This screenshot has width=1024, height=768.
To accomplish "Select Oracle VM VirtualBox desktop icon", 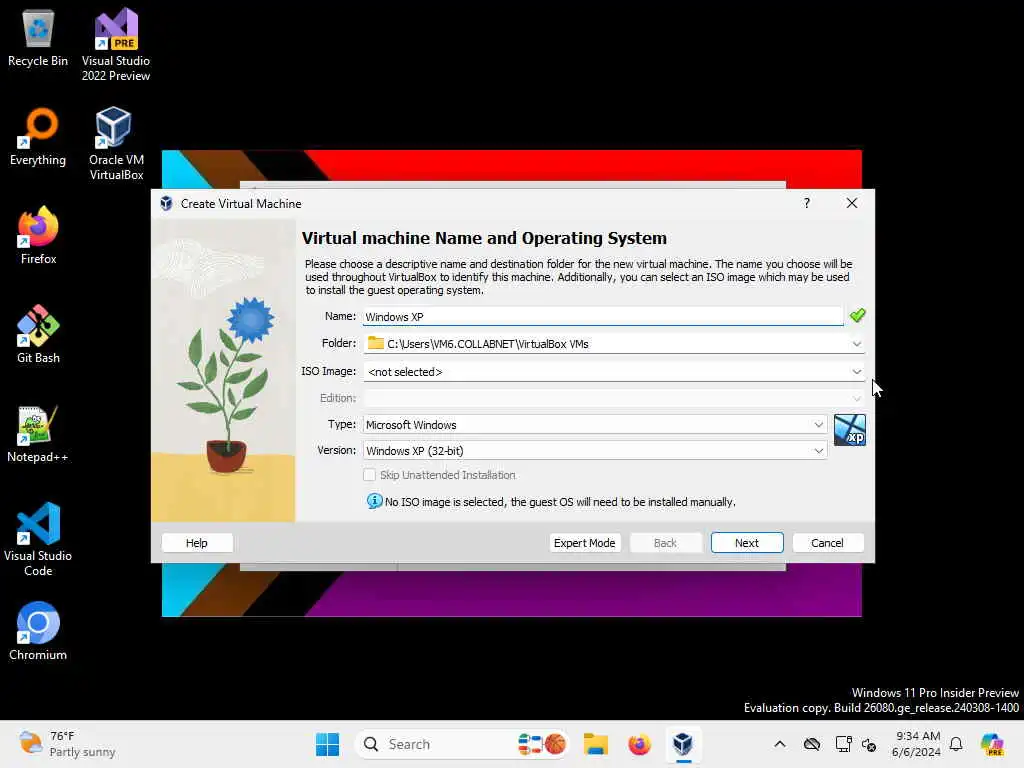I will point(116,144).
